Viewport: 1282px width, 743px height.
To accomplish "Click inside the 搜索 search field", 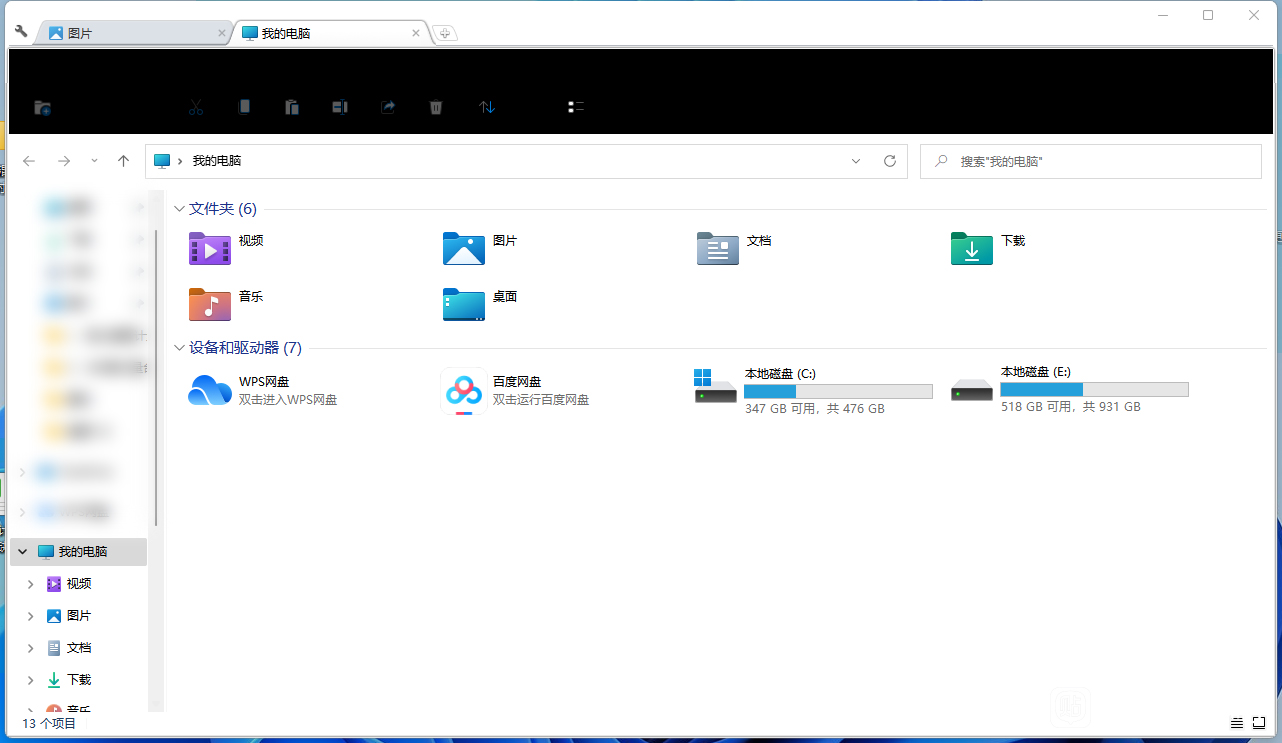I will [x=1090, y=161].
